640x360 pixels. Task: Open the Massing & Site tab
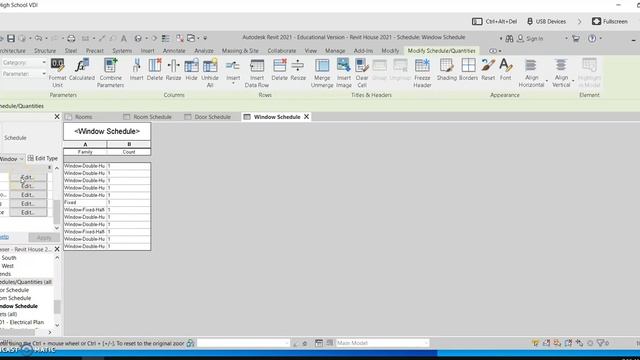pos(240,51)
